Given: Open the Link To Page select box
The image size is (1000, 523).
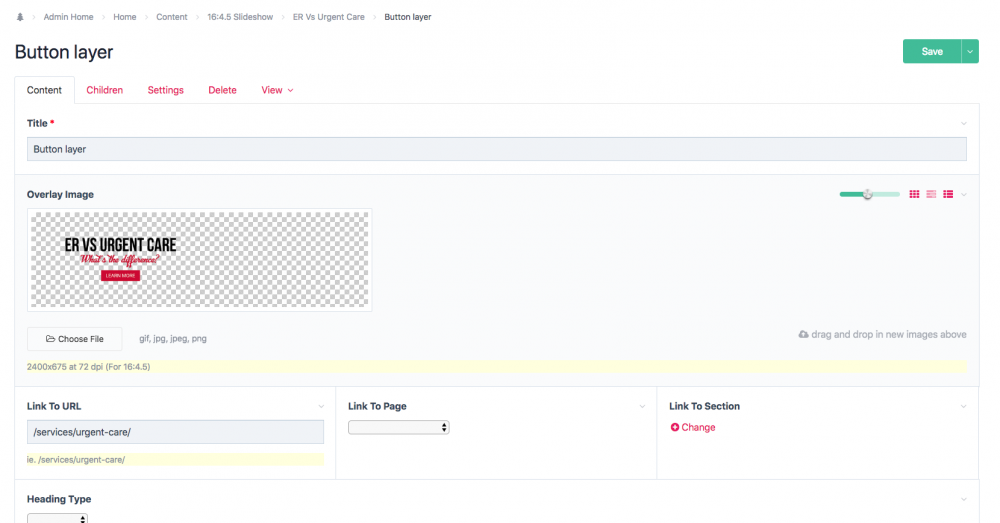Looking at the screenshot, I should (x=399, y=427).
